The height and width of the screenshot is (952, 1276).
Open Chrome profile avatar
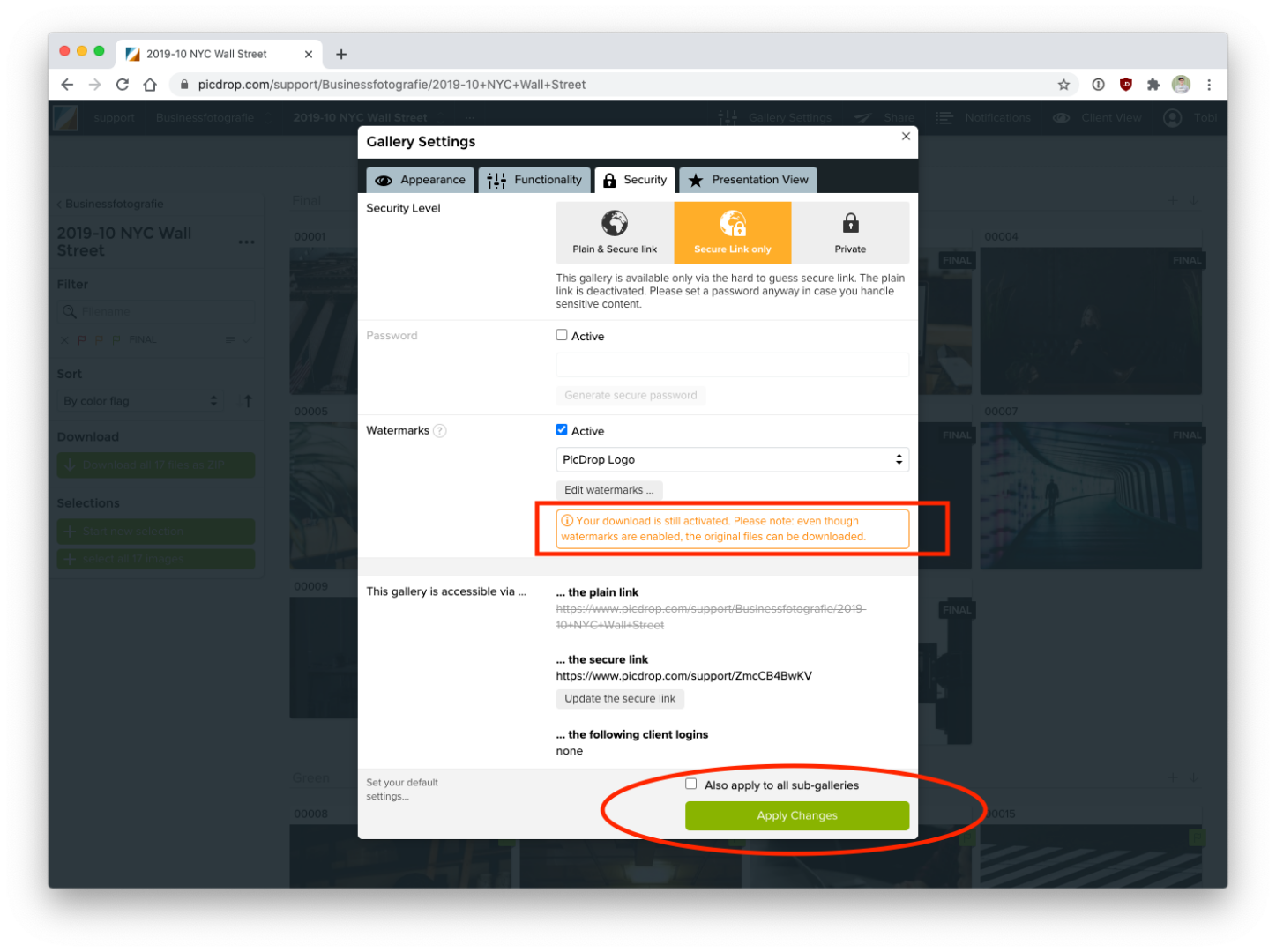click(1181, 85)
